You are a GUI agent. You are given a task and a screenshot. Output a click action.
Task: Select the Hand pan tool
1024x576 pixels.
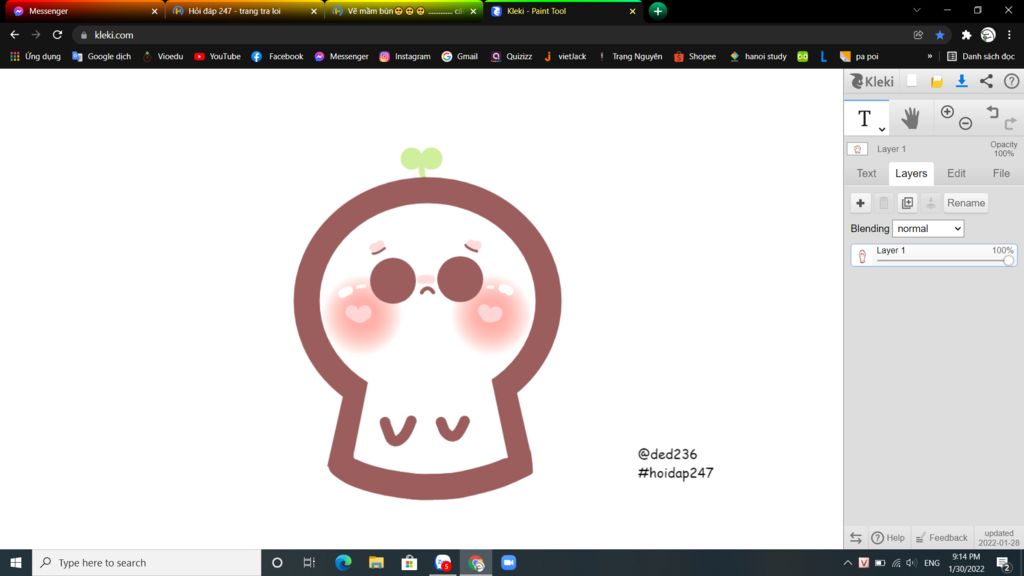(910, 118)
